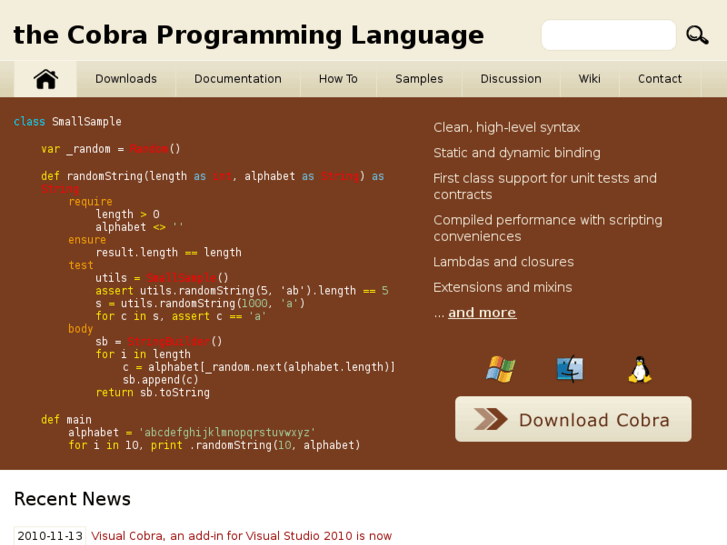Open the Visual Cobra news link
This screenshot has width=727, height=545.
[x=241, y=536]
